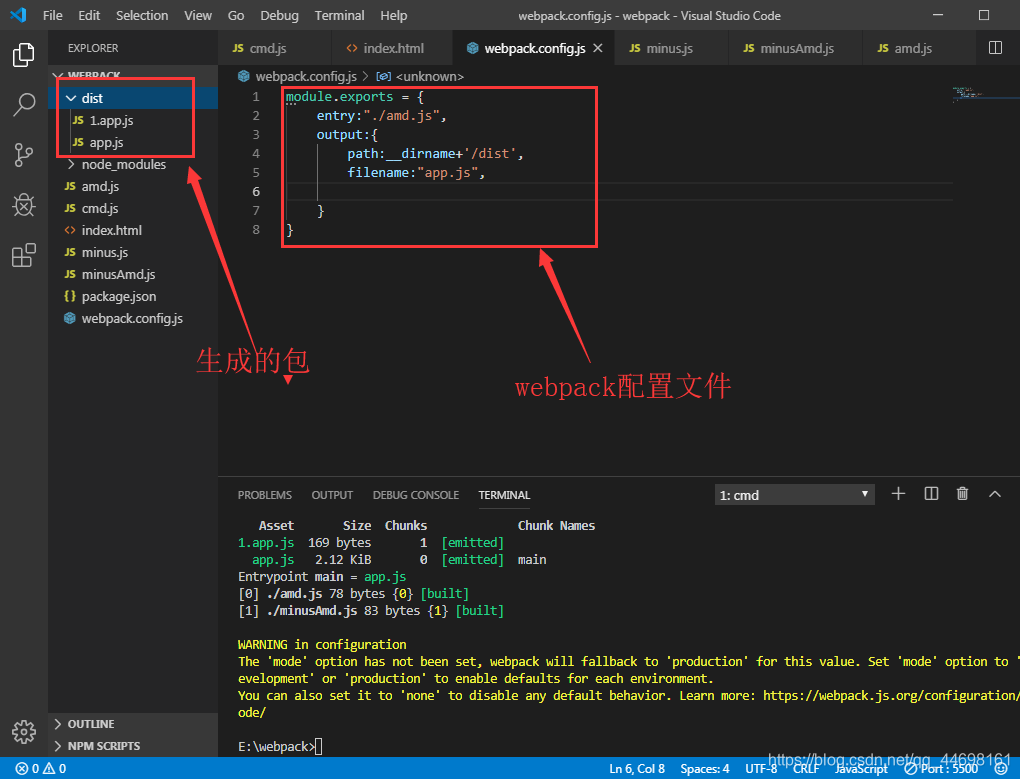1020x779 pixels.
Task: Open the Edit menu
Action: pos(89,15)
